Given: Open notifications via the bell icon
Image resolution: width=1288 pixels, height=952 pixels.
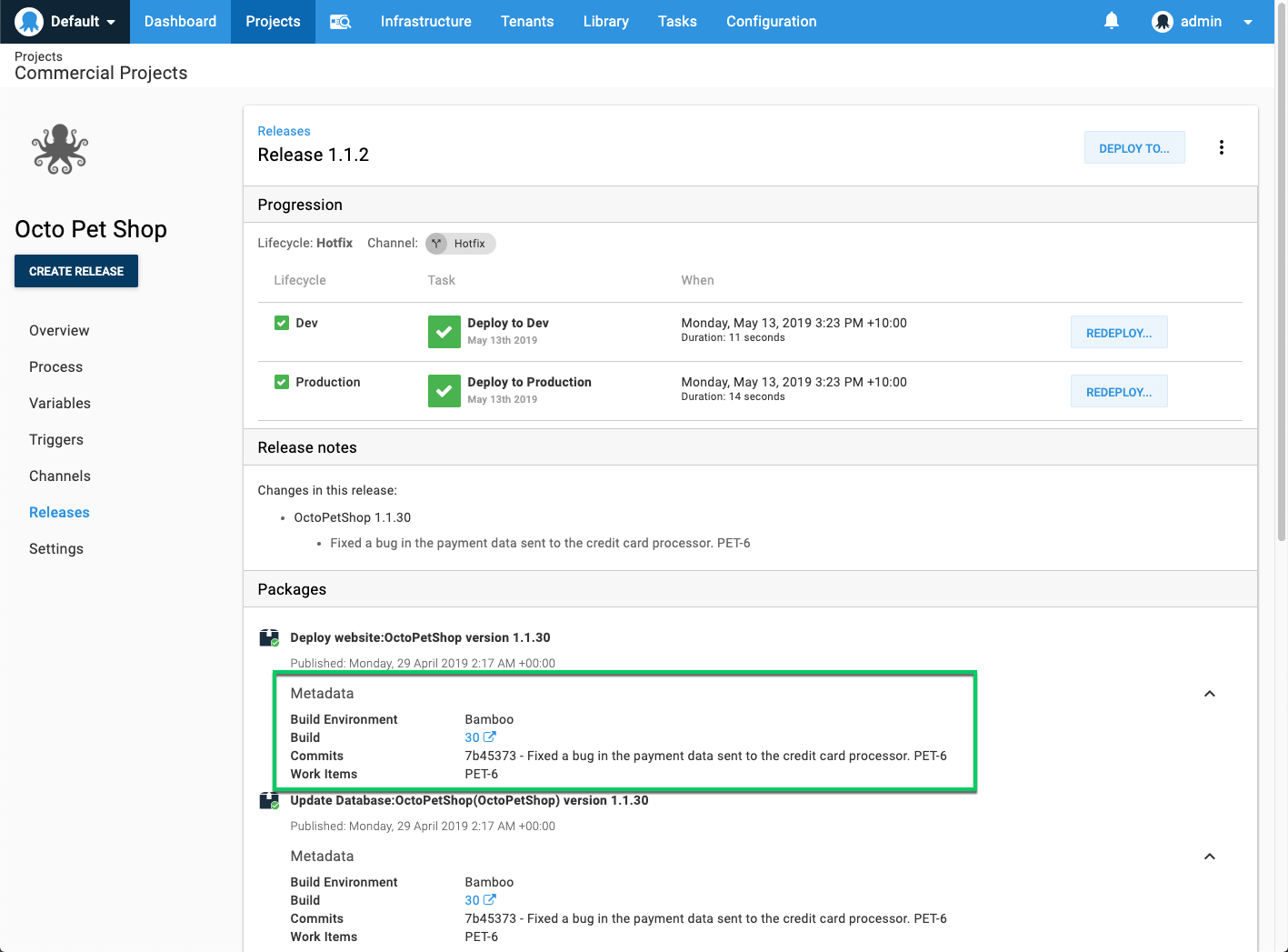Looking at the screenshot, I should [1111, 20].
